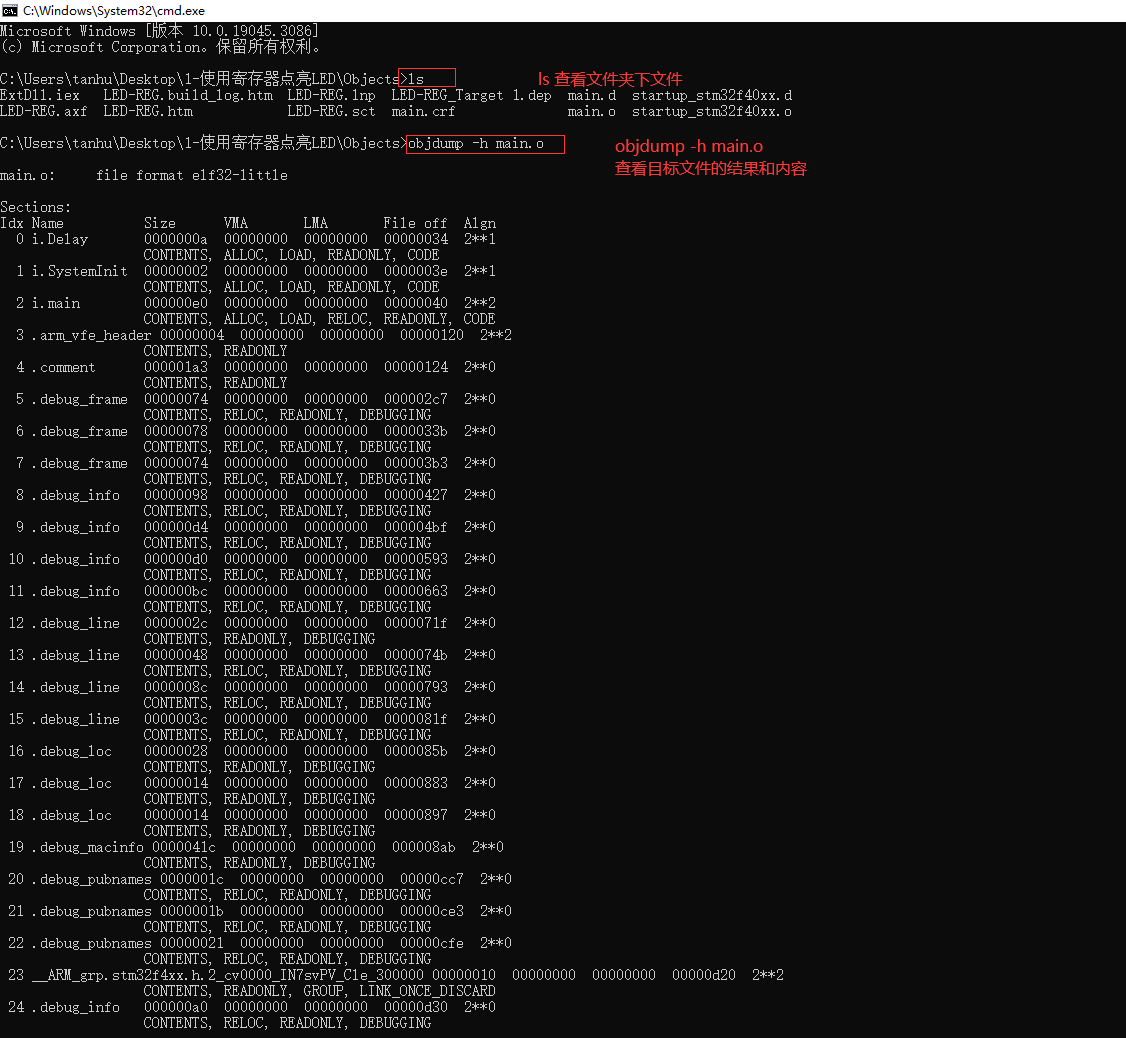Click the 'LMA' column header

pyautogui.click(x=315, y=223)
